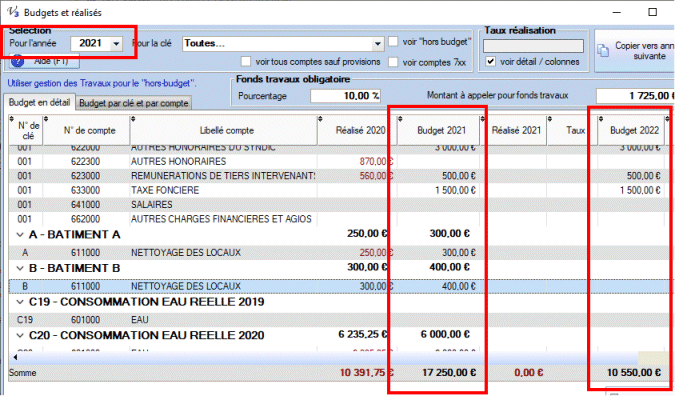Collapse C19 - CONSOMMATION EAU REELLE 2019
This screenshot has height=396, width=675.
coord(20,302)
